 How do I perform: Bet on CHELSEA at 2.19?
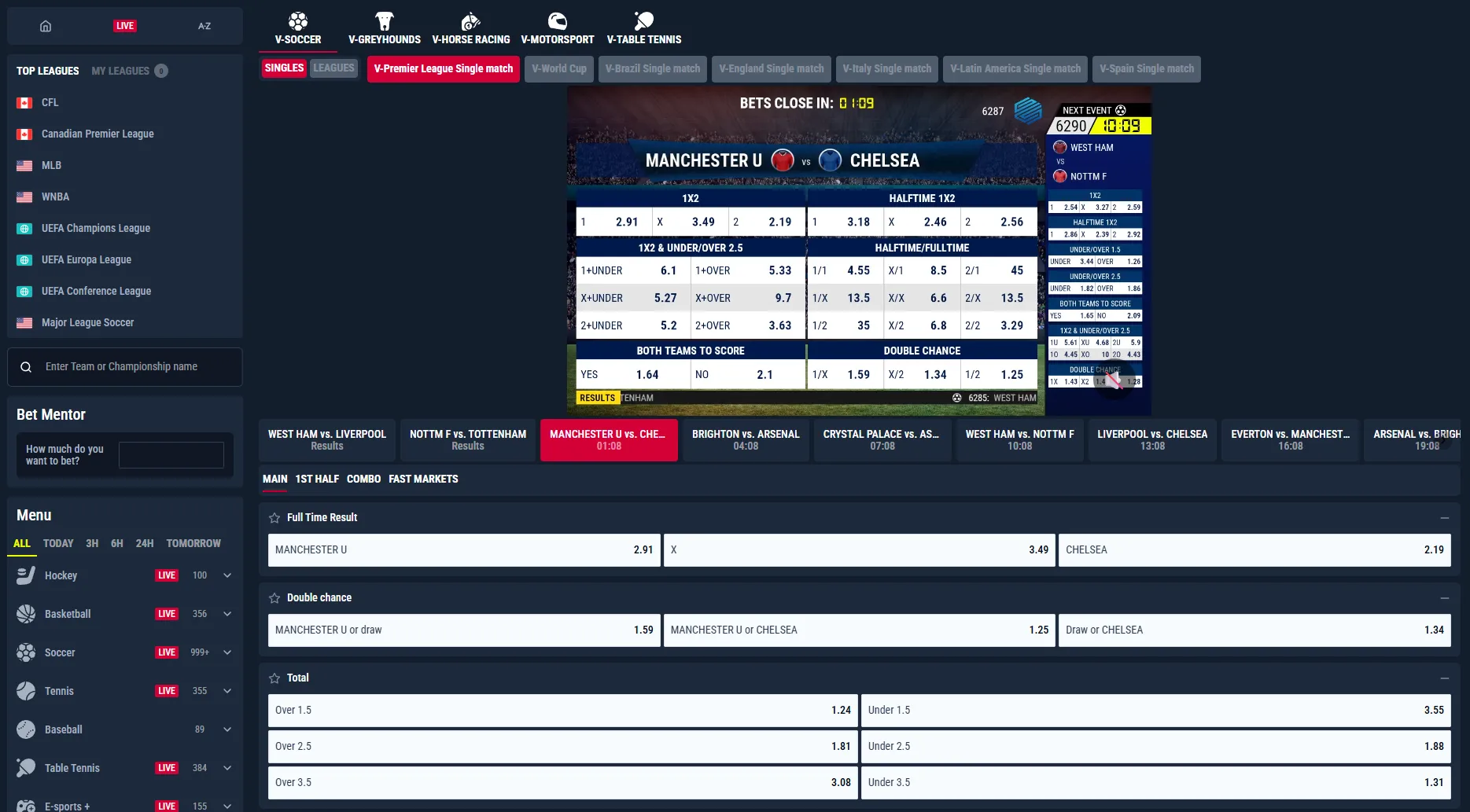(1254, 550)
